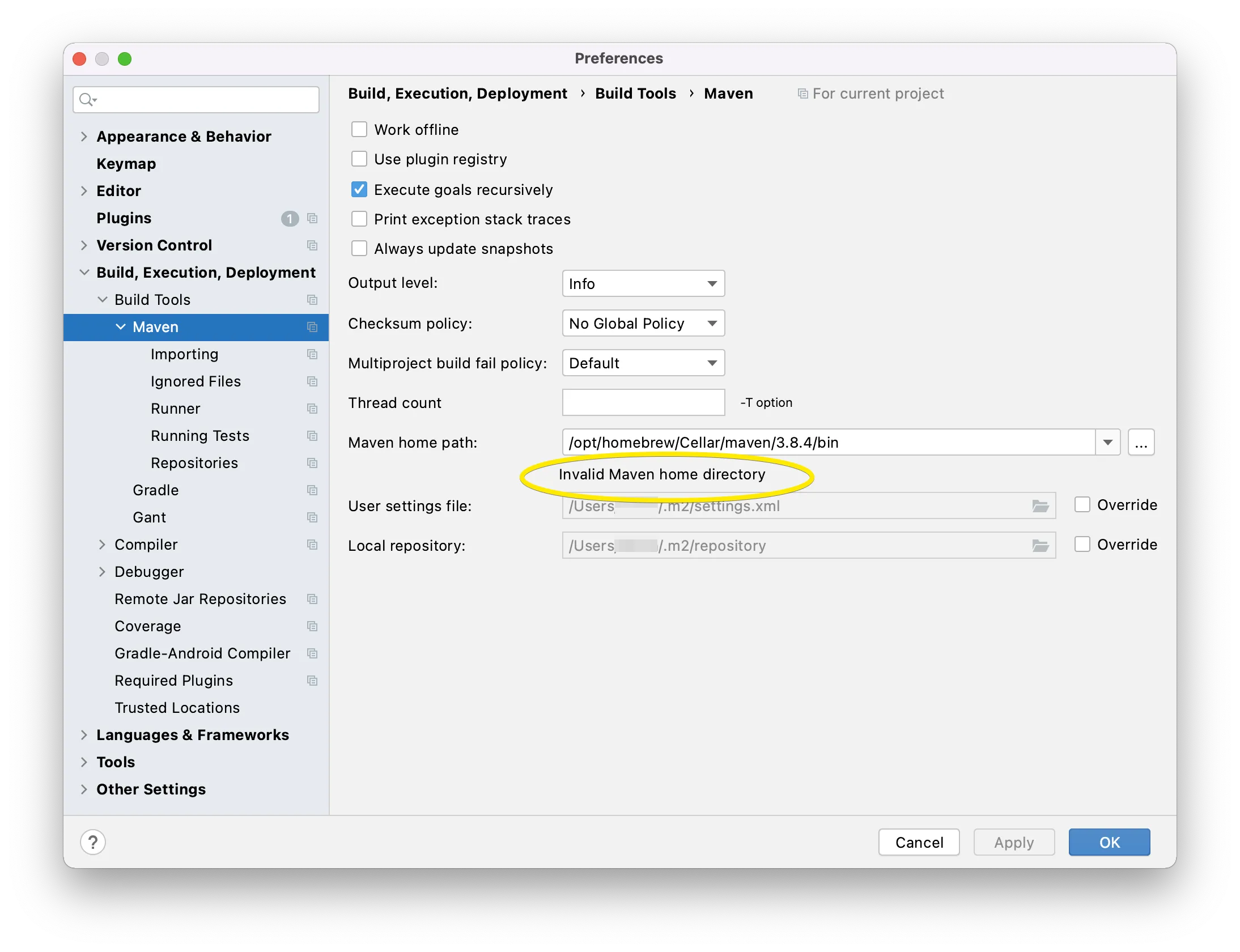The image size is (1240, 952).
Task: Select Importing under Maven settings
Action: pyautogui.click(x=184, y=354)
